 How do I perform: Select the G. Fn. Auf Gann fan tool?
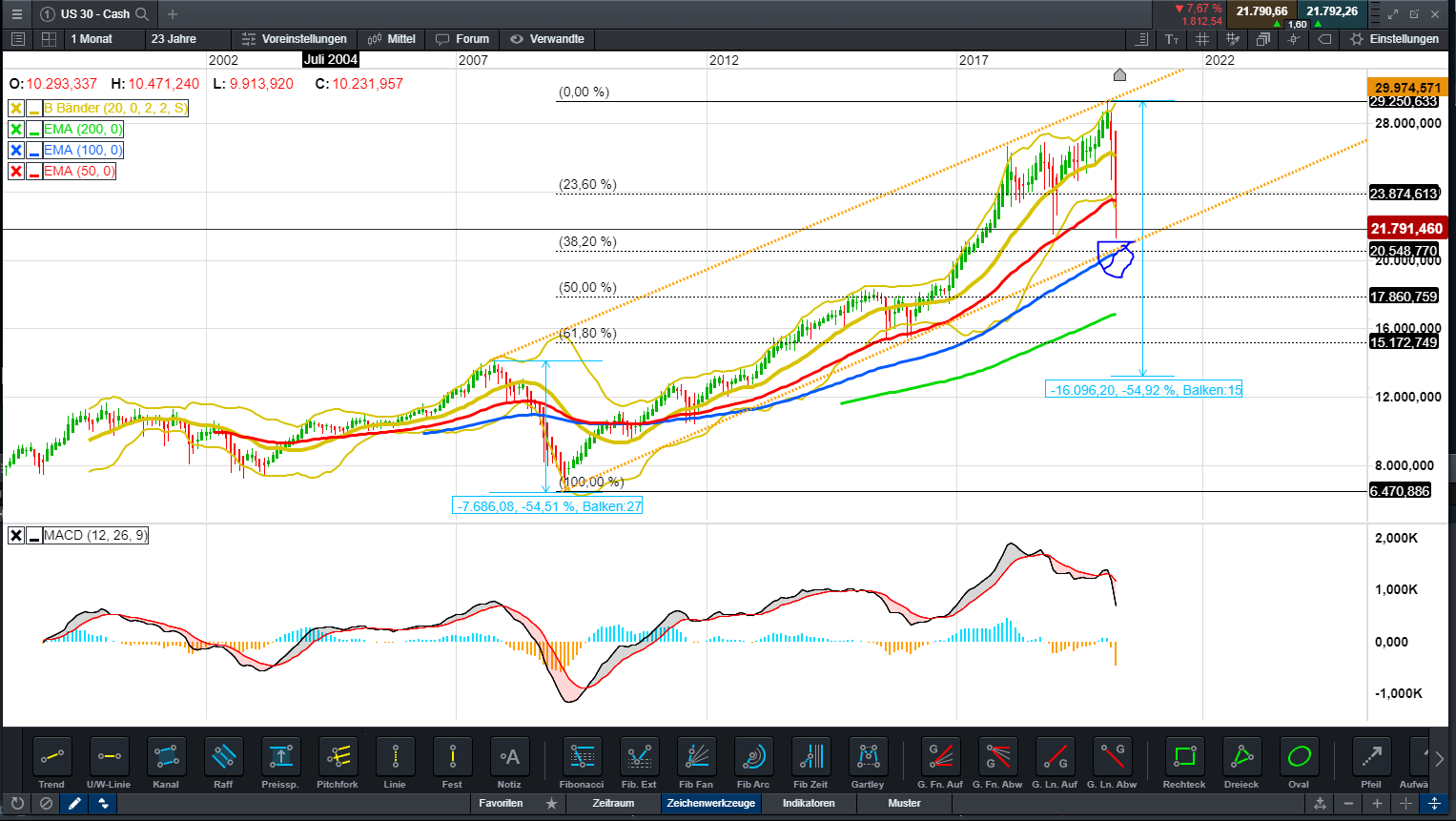coord(940,757)
